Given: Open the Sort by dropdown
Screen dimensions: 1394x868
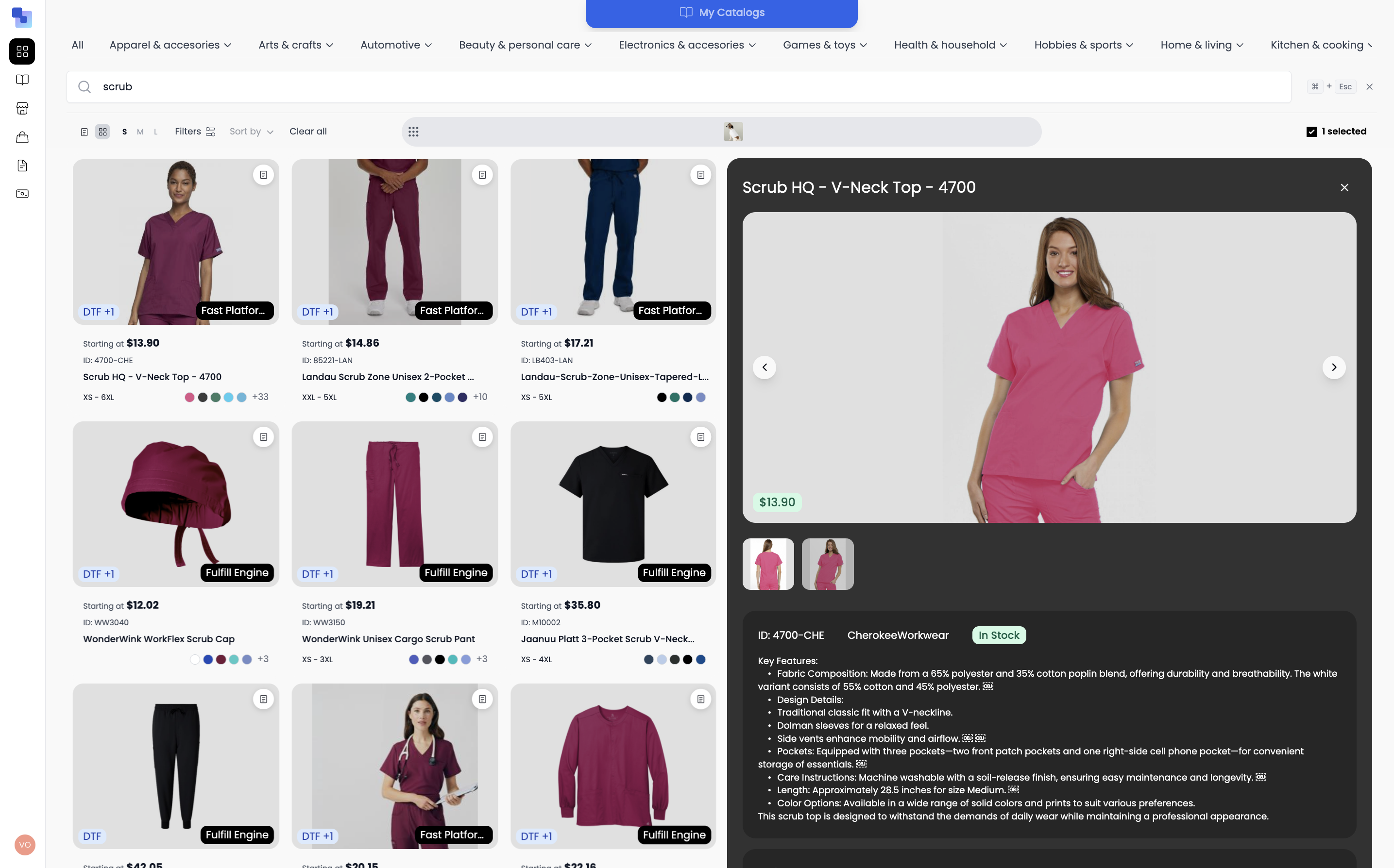Looking at the screenshot, I should click(x=252, y=132).
